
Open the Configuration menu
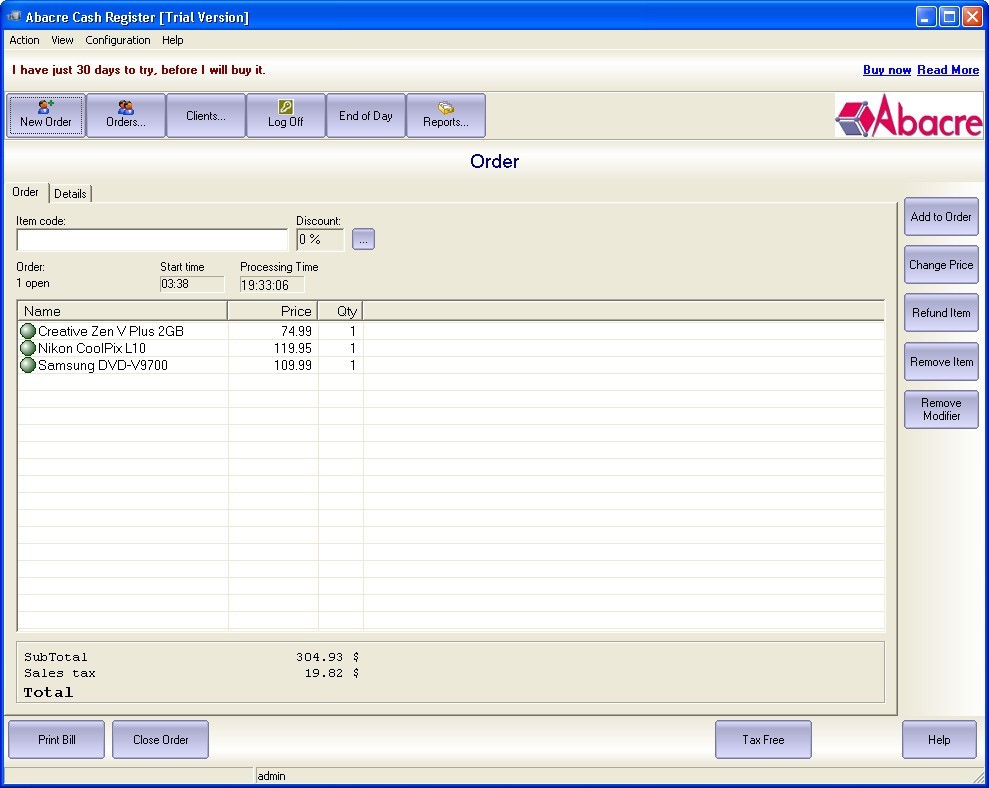tap(117, 40)
